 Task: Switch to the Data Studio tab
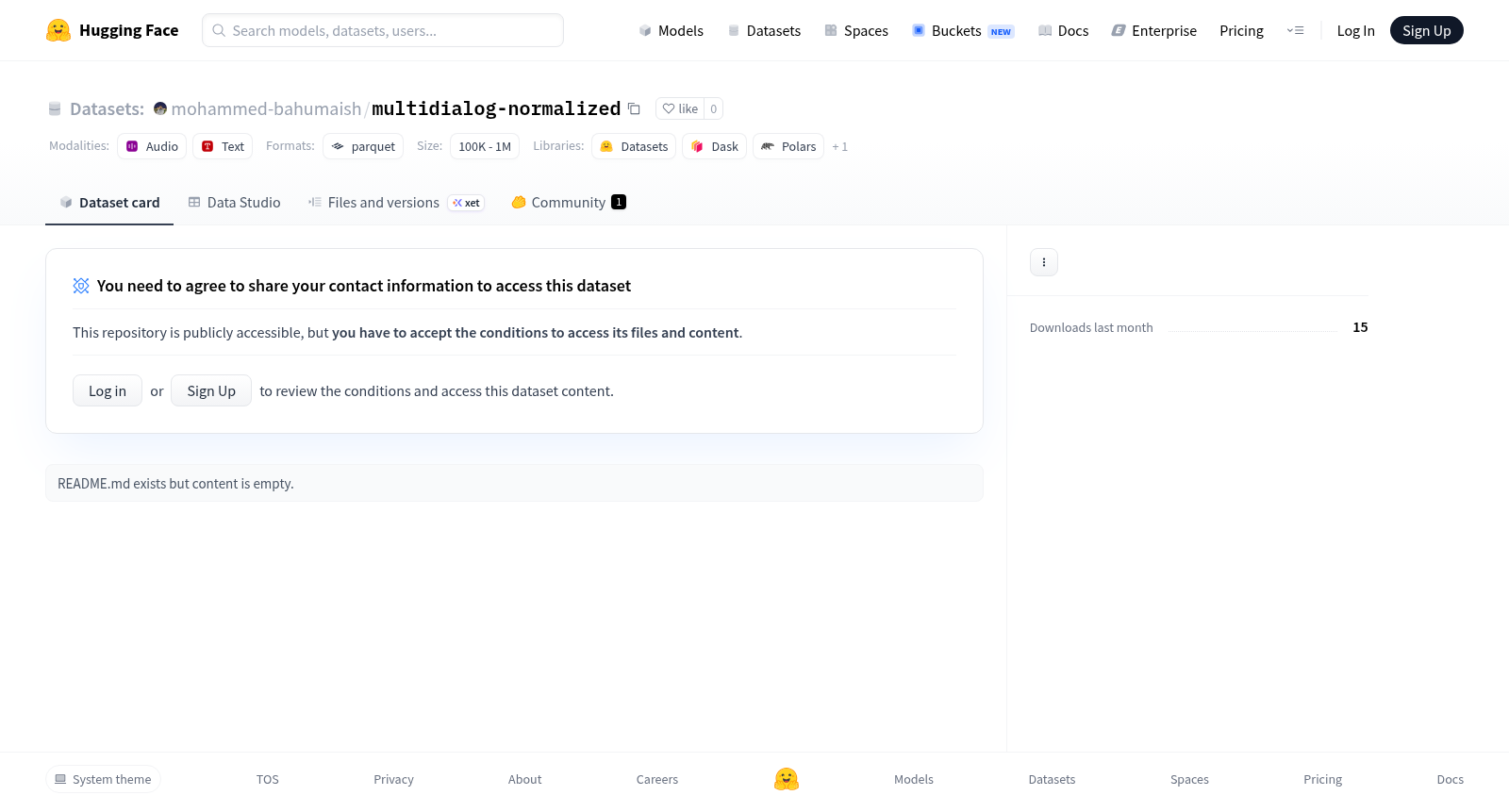click(x=235, y=203)
